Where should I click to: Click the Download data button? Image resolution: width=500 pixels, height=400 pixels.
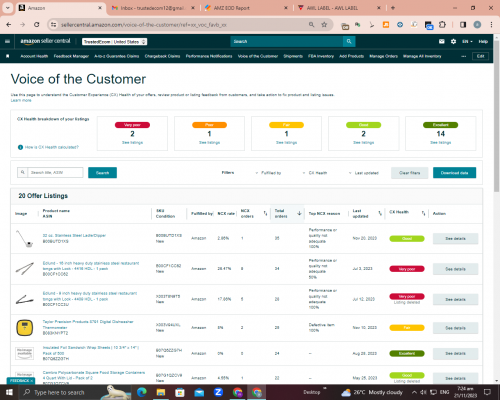point(454,173)
